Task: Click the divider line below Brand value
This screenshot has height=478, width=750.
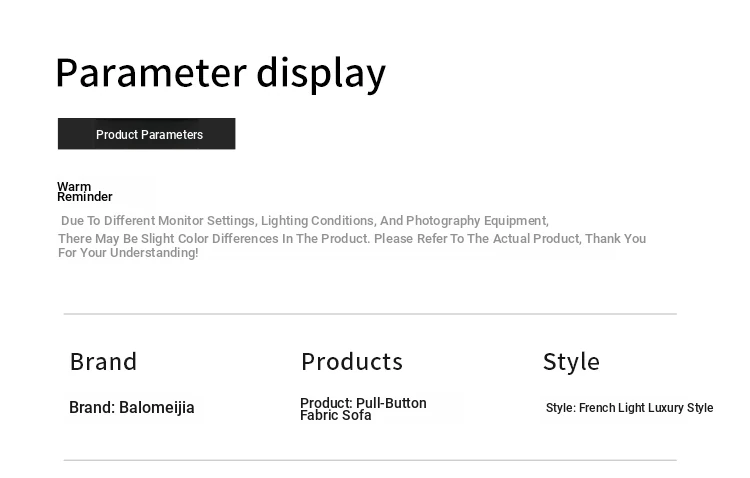Action: [370, 460]
